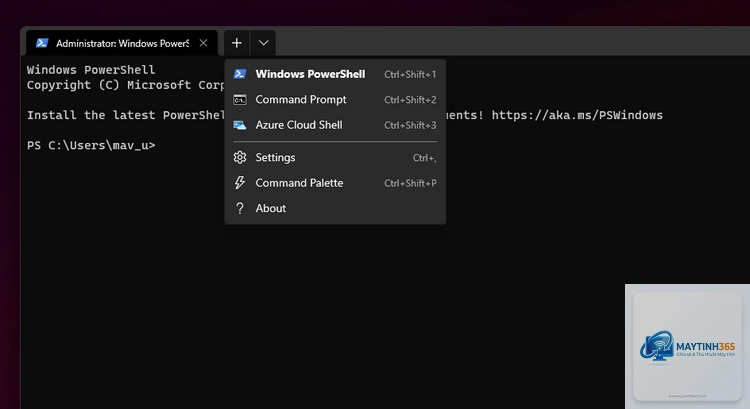
Task: Click the Ctrl+Shift+1 shortcut label
Action: click(x=410, y=75)
